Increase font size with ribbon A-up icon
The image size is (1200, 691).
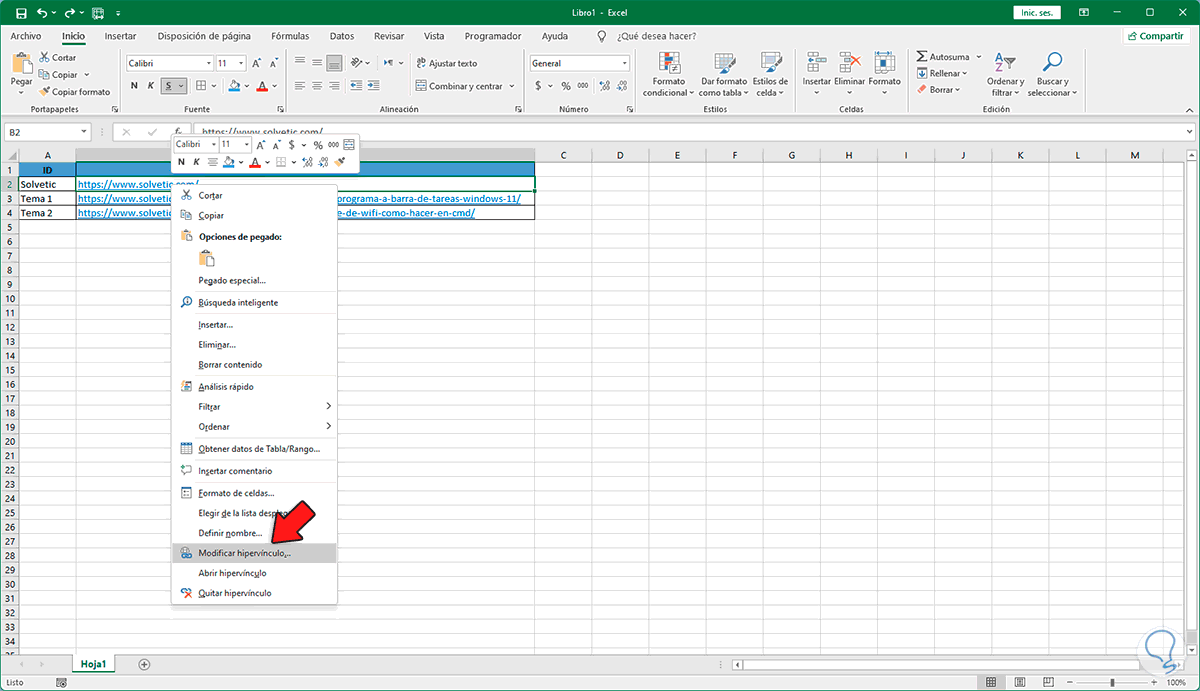click(258, 63)
